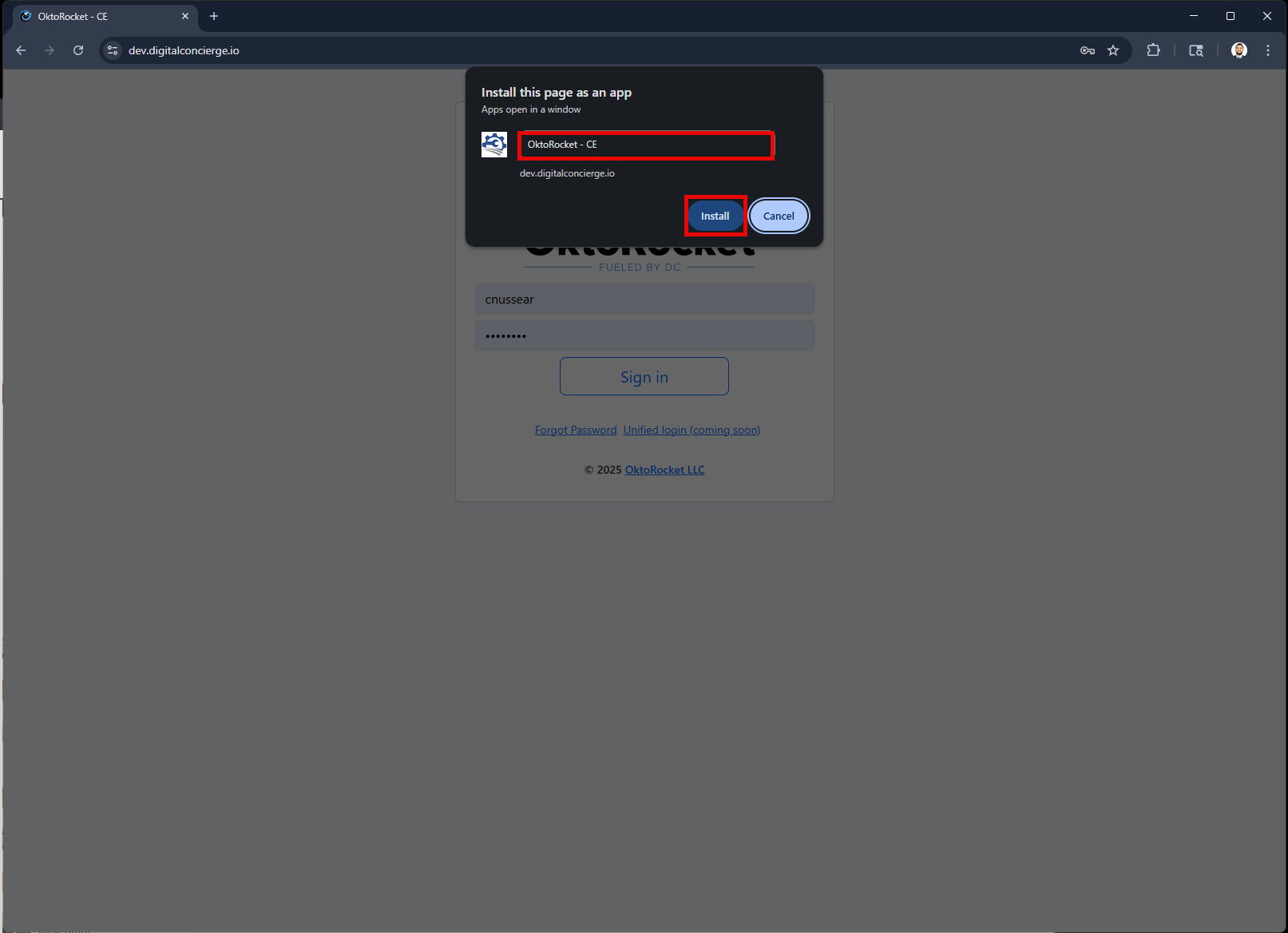The image size is (1288, 933).
Task: Reload the page
Action: 78,50
